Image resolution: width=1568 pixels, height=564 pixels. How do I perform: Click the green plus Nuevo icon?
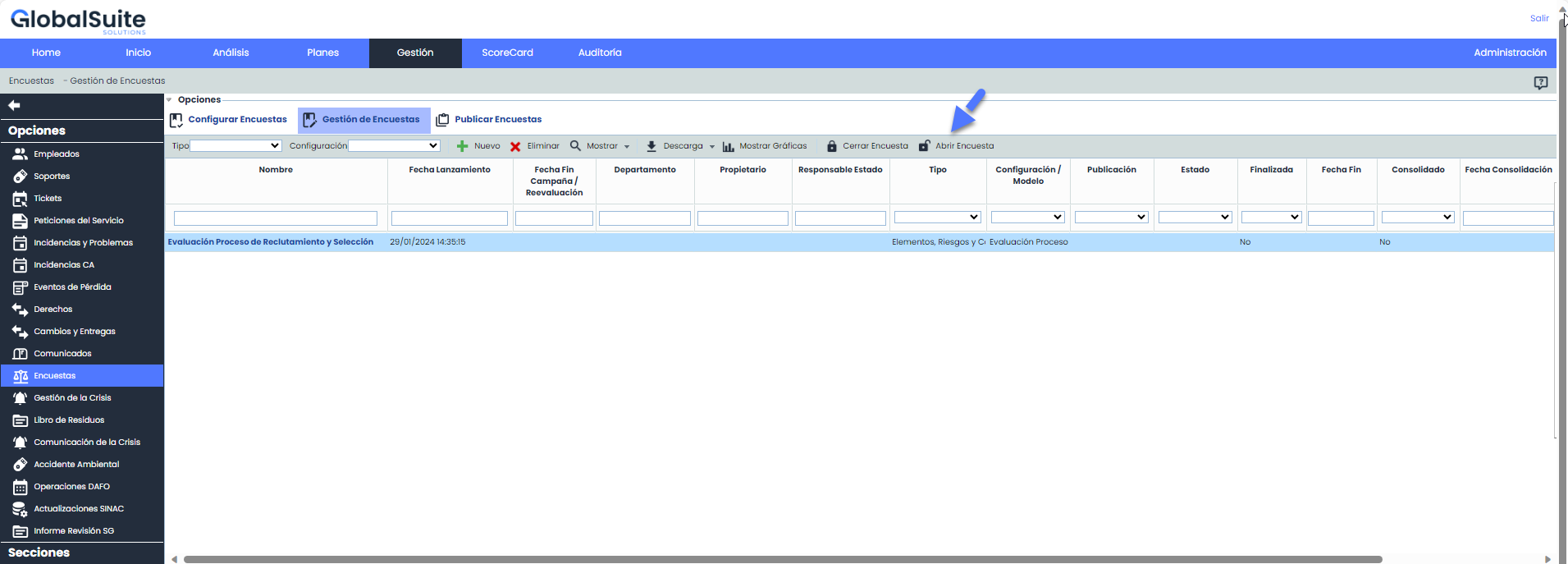(x=462, y=146)
